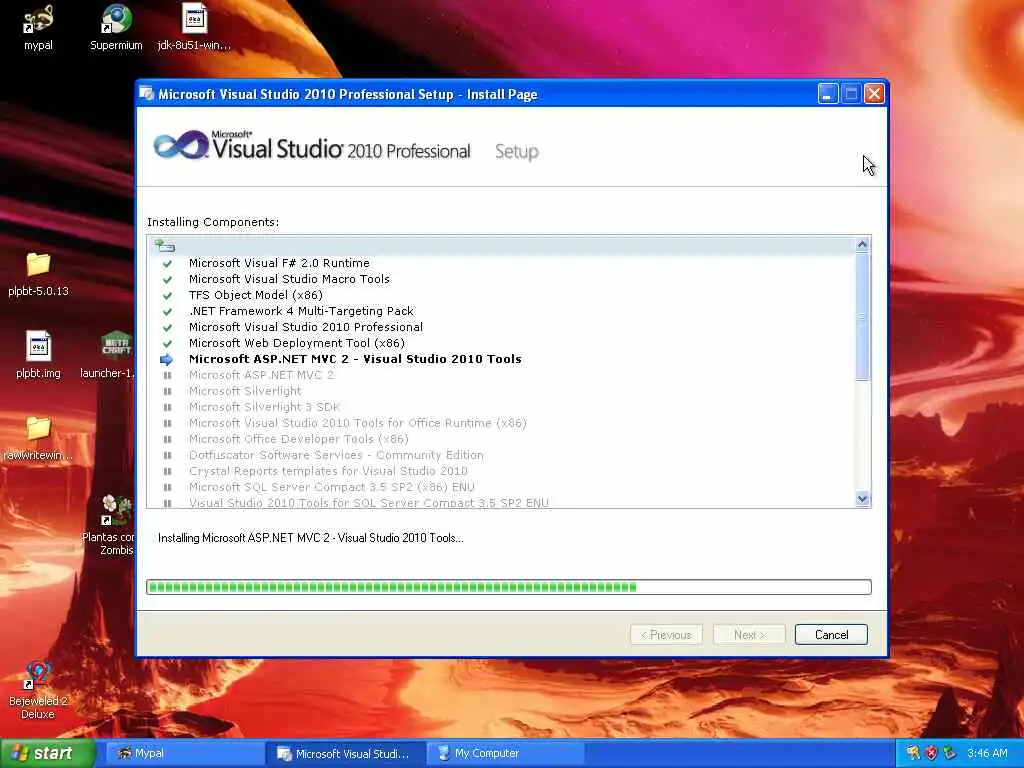This screenshot has height=768, width=1024.
Task: Click the Cancel button in setup
Action: tap(831, 635)
